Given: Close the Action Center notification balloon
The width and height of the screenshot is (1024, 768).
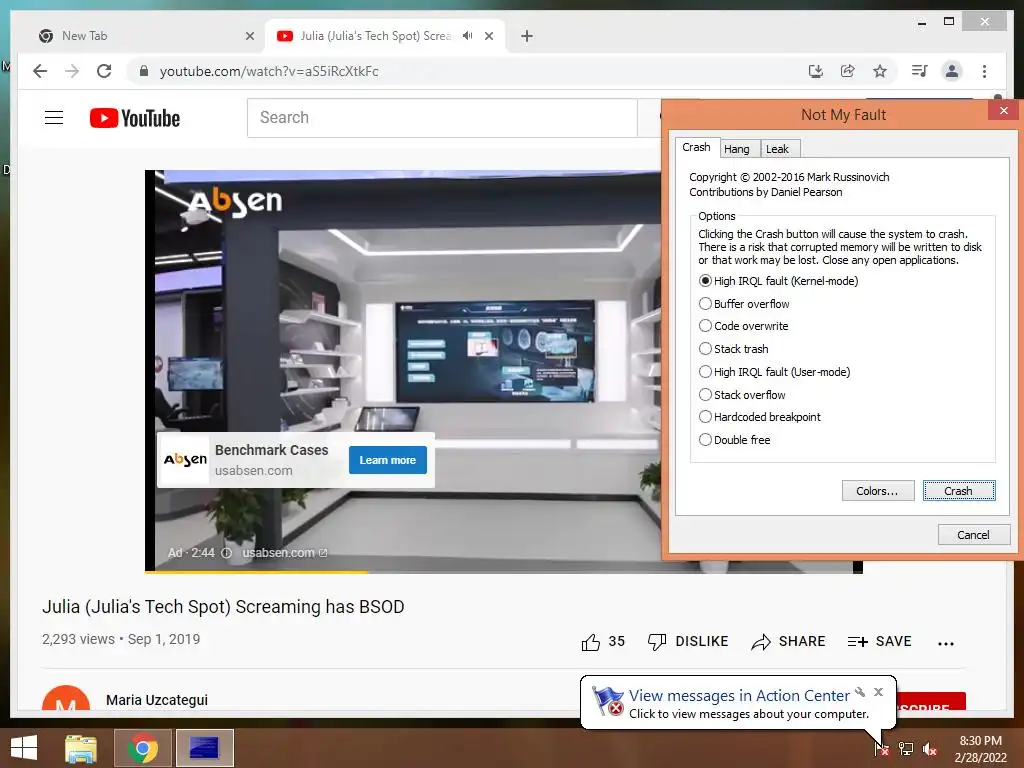Looking at the screenshot, I should pyautogui.click(x=878, y=692).
